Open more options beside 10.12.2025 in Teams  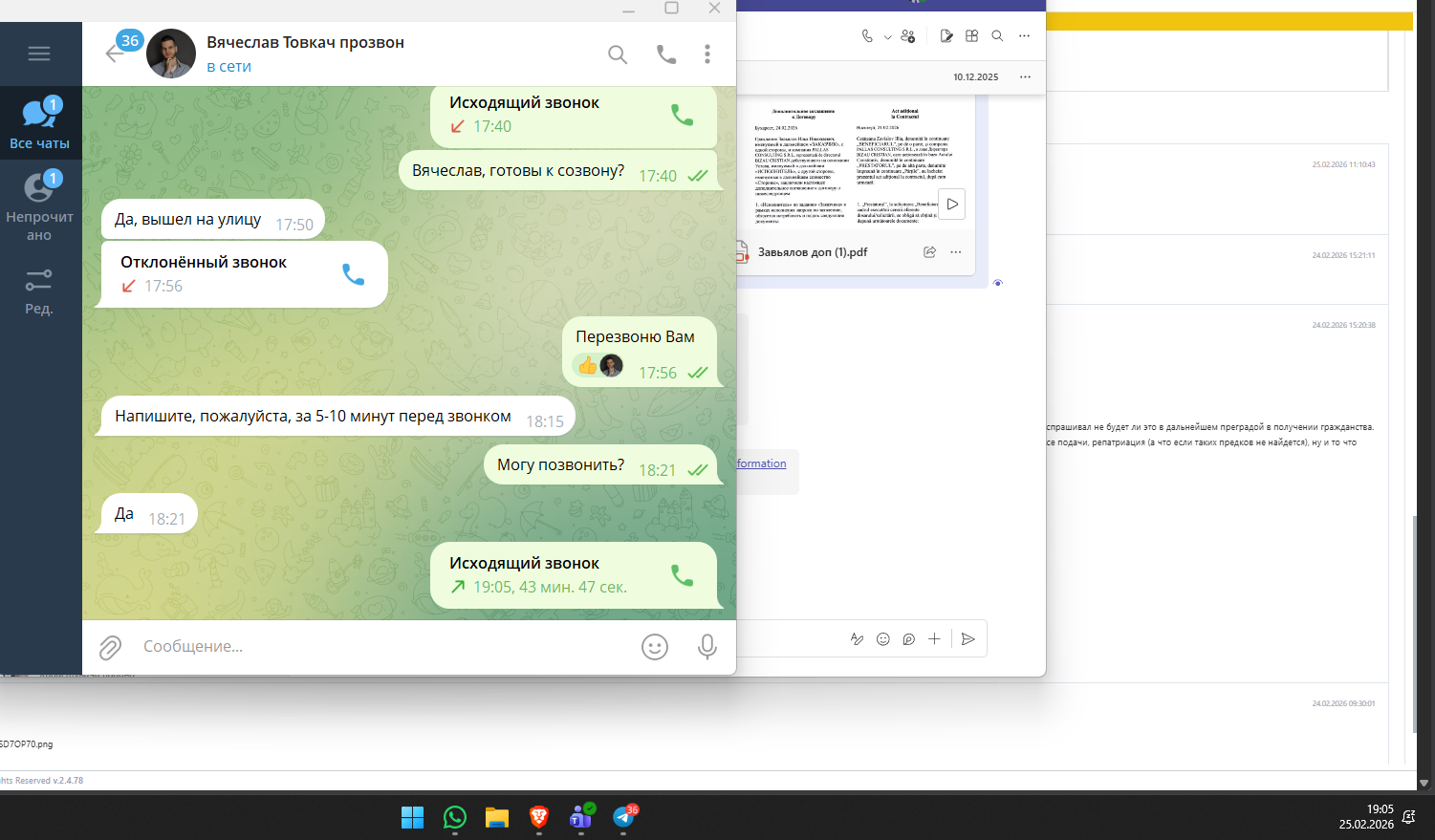coord(1025,77)
